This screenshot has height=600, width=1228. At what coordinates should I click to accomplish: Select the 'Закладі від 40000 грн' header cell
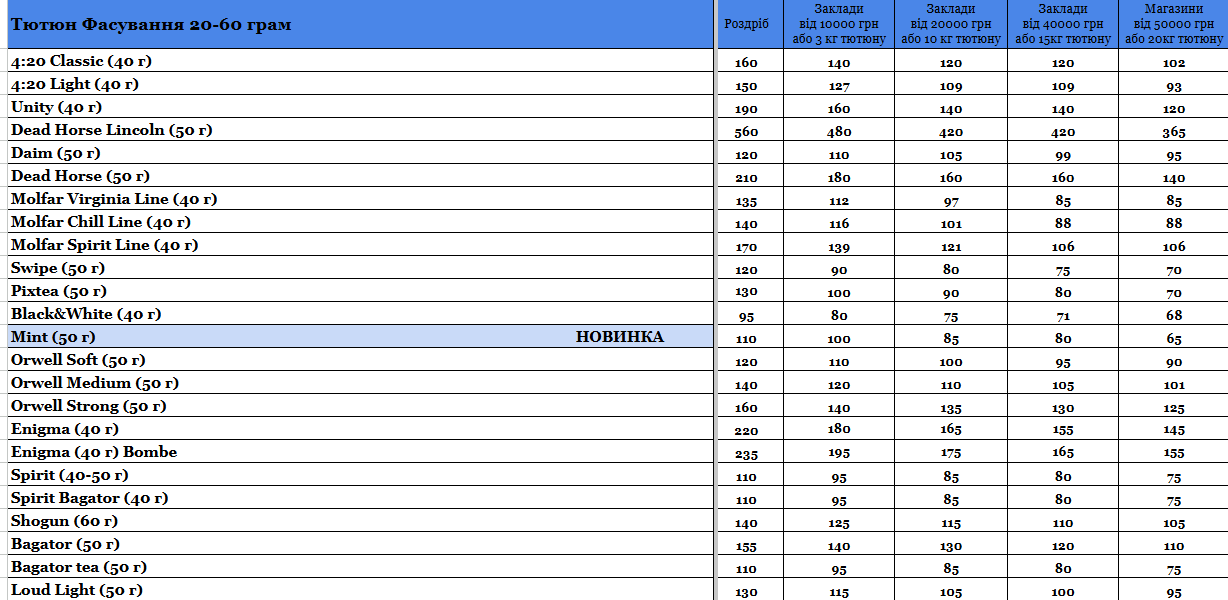click(1063, 24)
